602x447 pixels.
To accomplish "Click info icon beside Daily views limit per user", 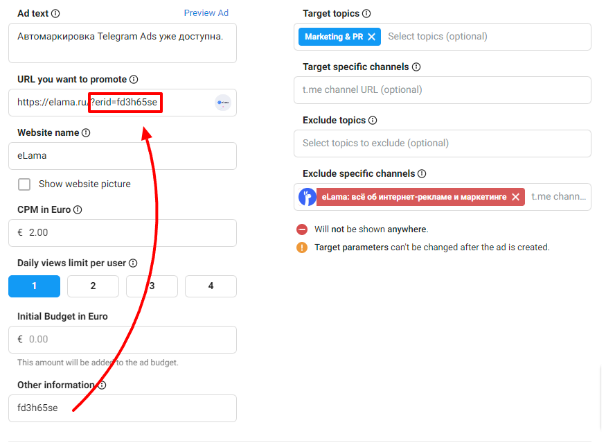I will tap(133, 263).
